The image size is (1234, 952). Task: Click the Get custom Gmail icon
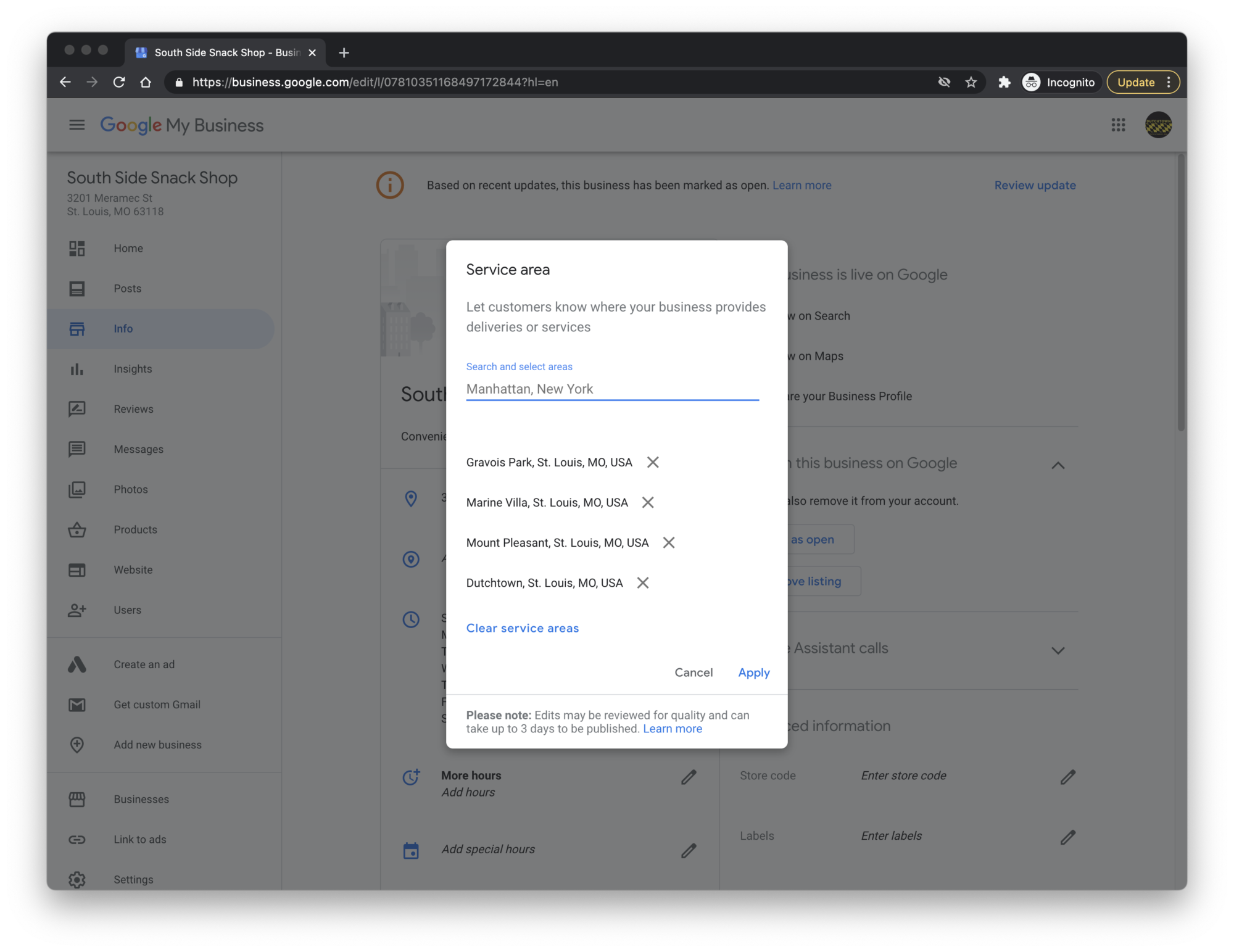point(77,705)
